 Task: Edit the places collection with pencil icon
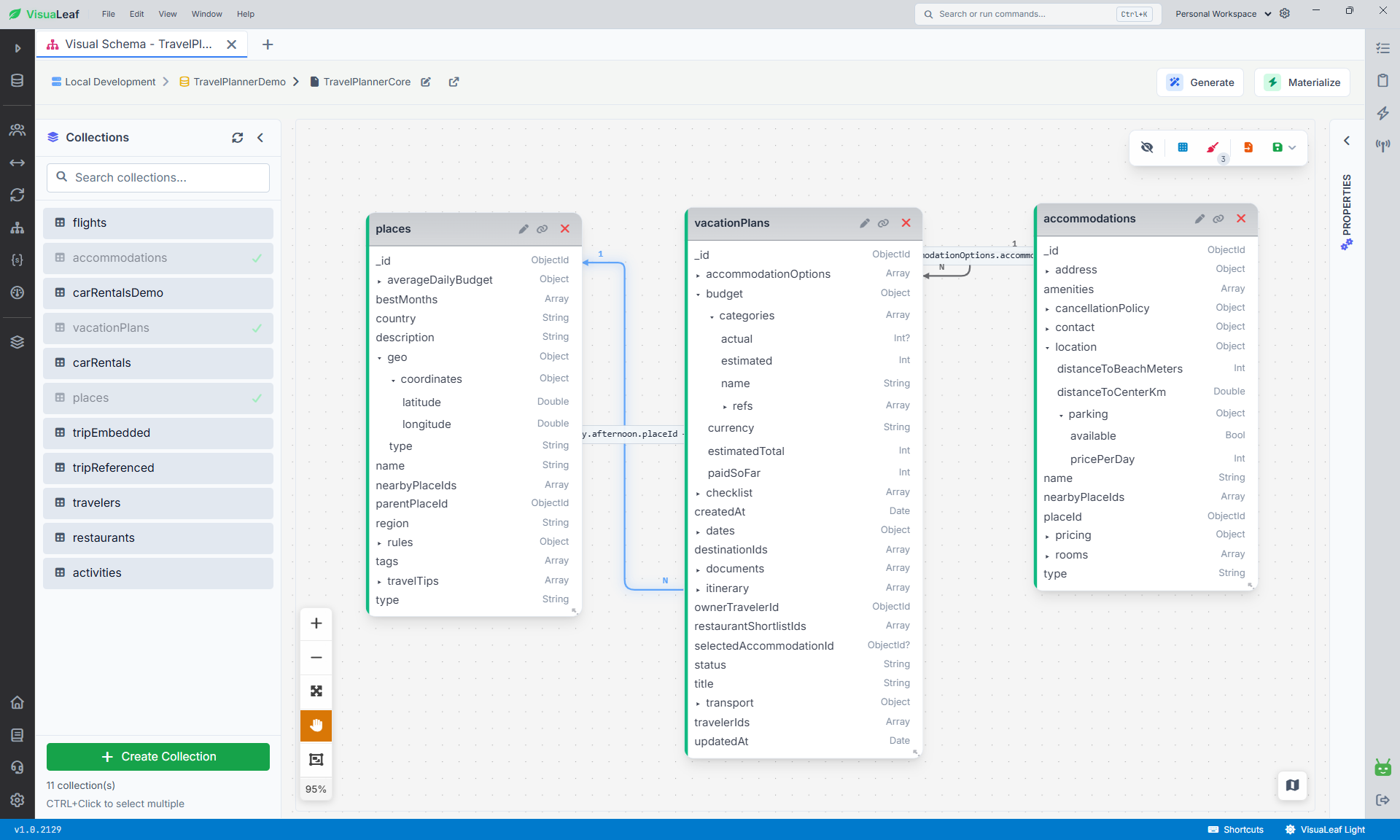(524, 229)
